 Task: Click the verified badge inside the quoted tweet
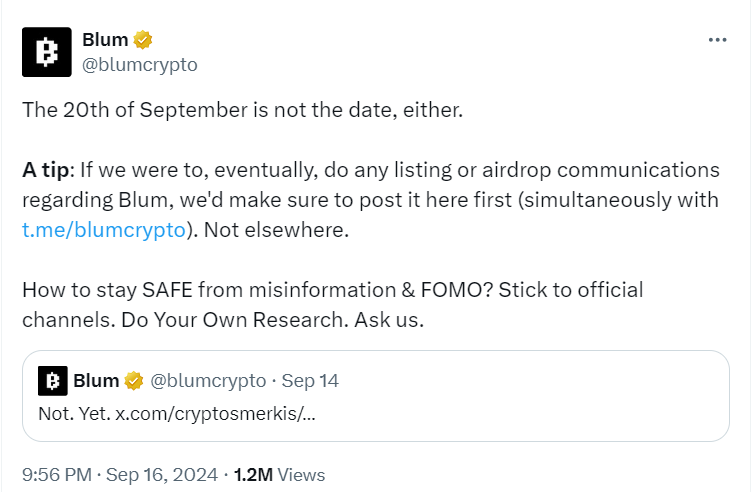pos(134,381)
